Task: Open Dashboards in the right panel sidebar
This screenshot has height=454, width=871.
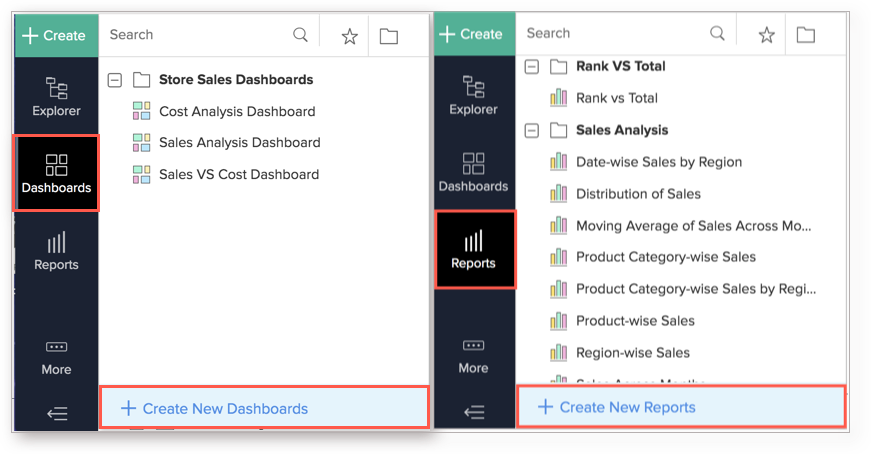Action: pyautogui.click(x=473, y=173)
